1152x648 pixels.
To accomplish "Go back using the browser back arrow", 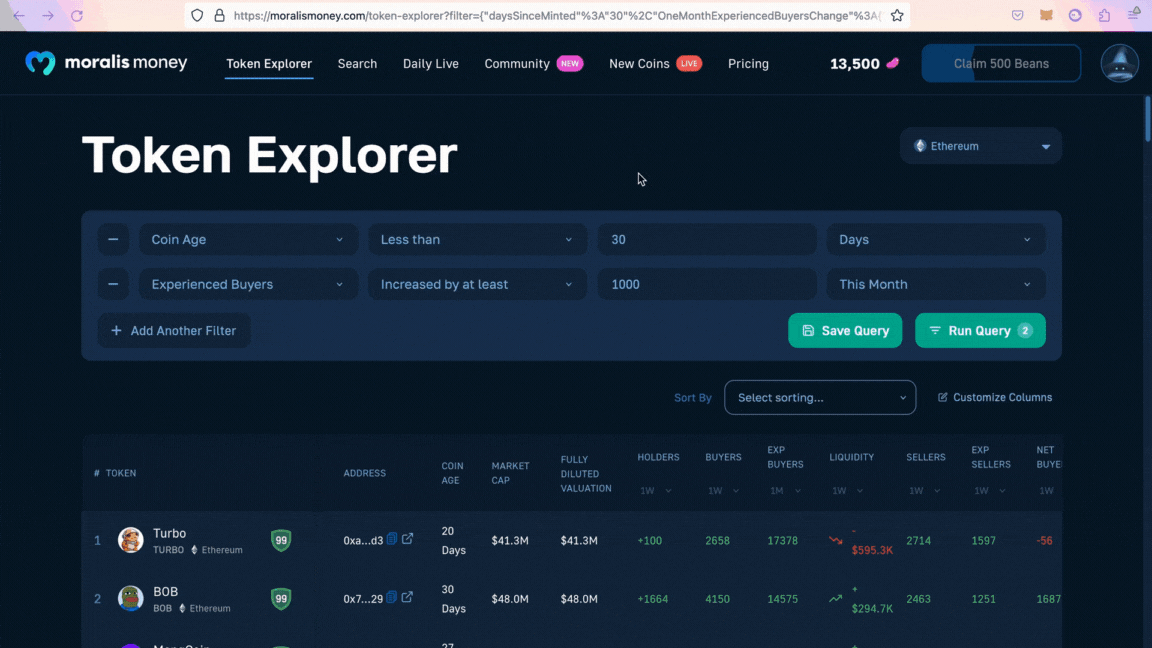I will pos(19,15).
